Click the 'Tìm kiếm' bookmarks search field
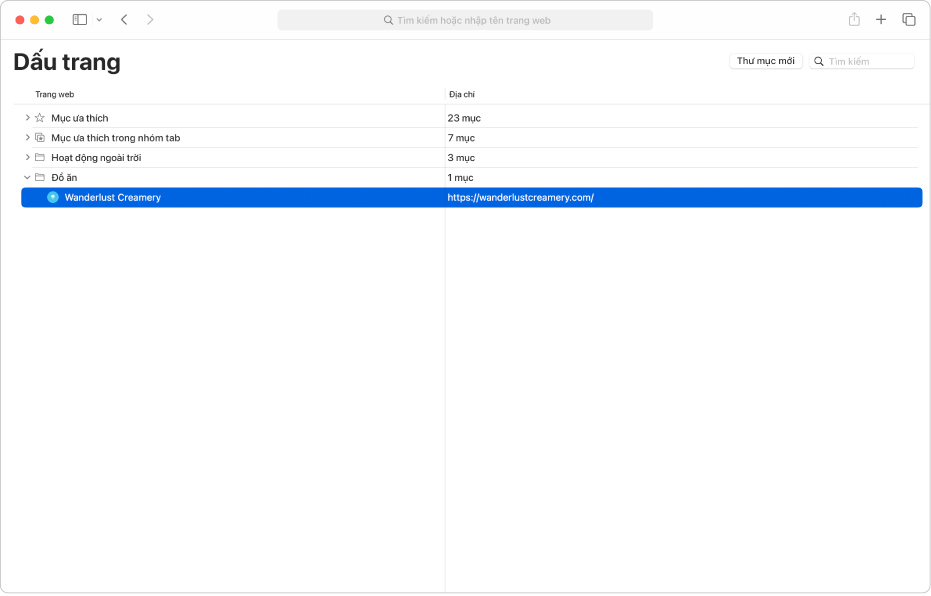This screenshot has width=931, height=596. (862, 61)
